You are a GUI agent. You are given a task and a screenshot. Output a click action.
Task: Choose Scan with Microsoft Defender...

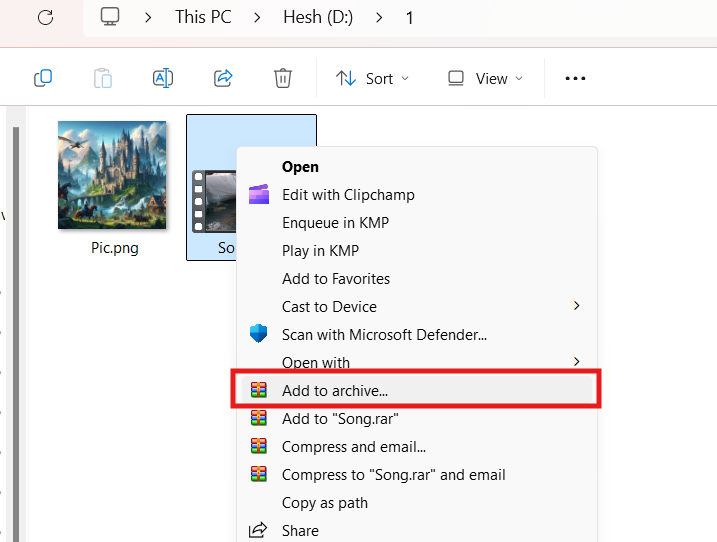coord(417,334)
